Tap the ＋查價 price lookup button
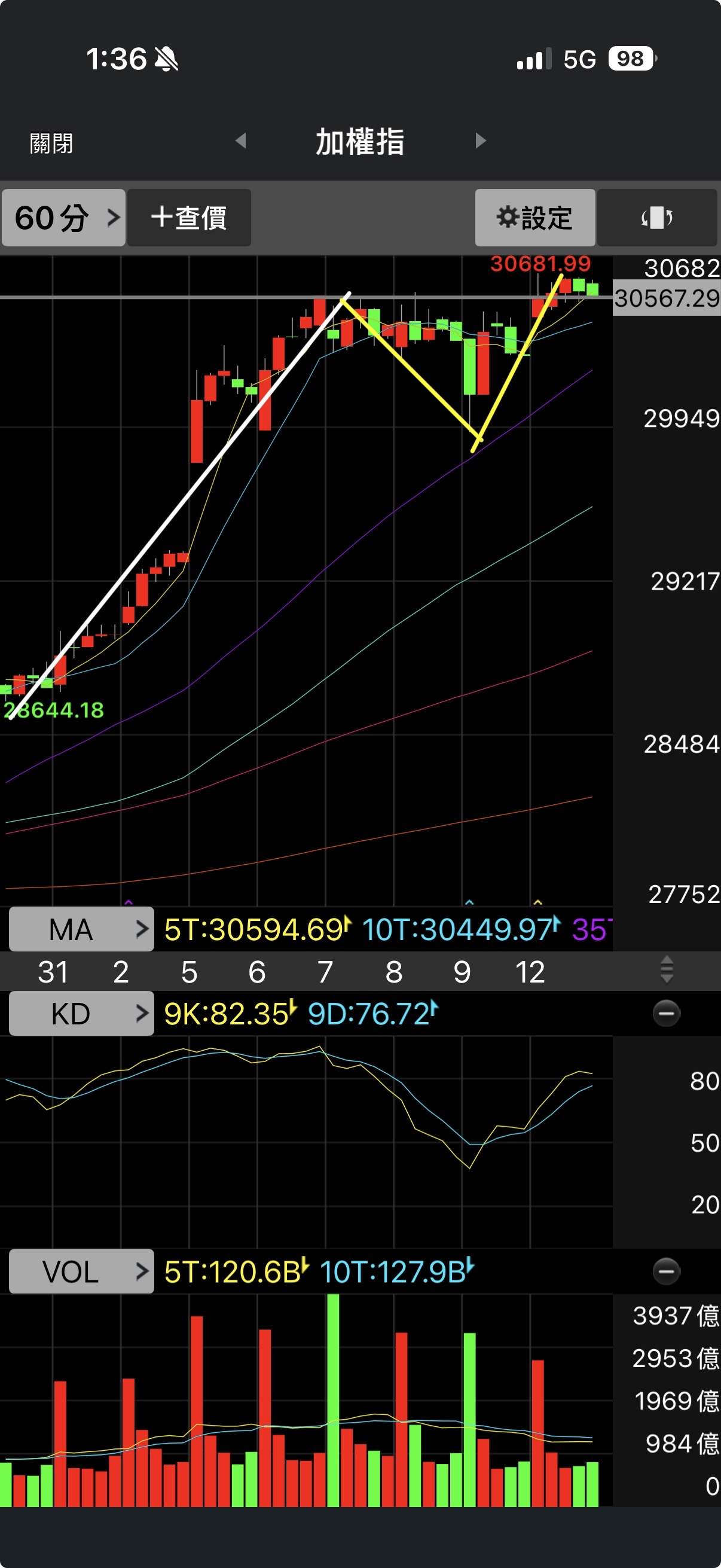Screen dimensions: 721x1568 190,217
